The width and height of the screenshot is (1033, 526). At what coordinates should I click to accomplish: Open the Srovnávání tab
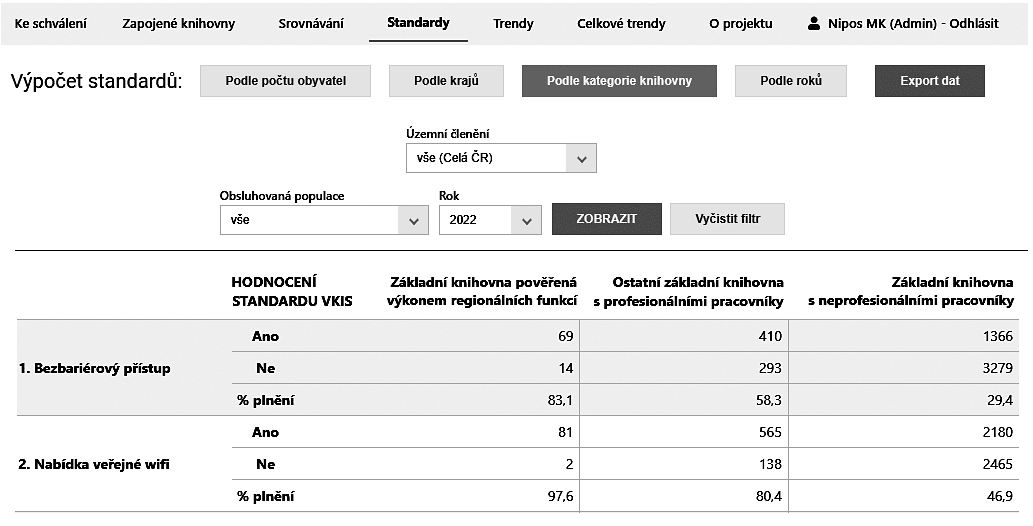pyautogui.click(x=311, y=24)
